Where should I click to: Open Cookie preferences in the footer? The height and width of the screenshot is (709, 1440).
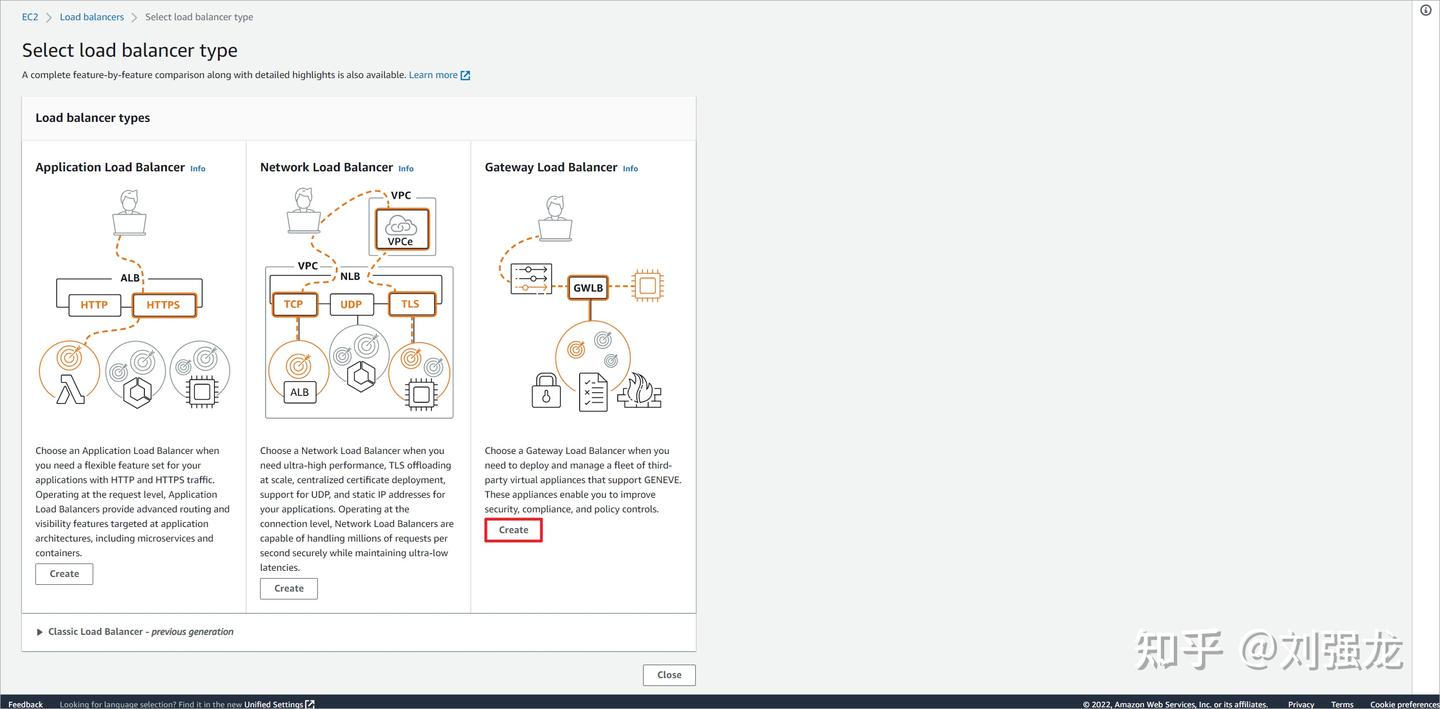click(x=1405, y=704)
